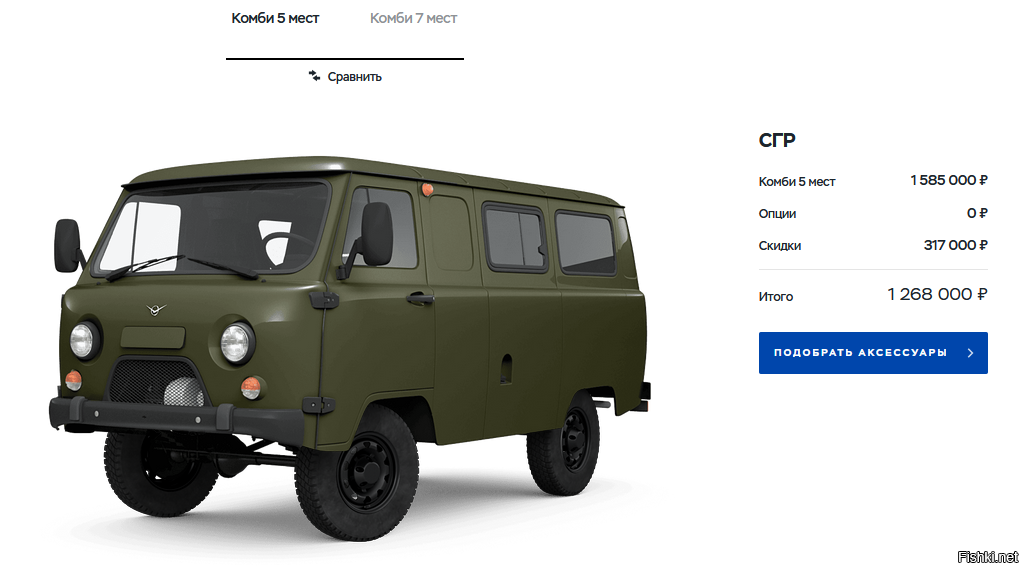The image size is (1024, 569).
Task: Click the Опции row label
Action: point(777,214)
